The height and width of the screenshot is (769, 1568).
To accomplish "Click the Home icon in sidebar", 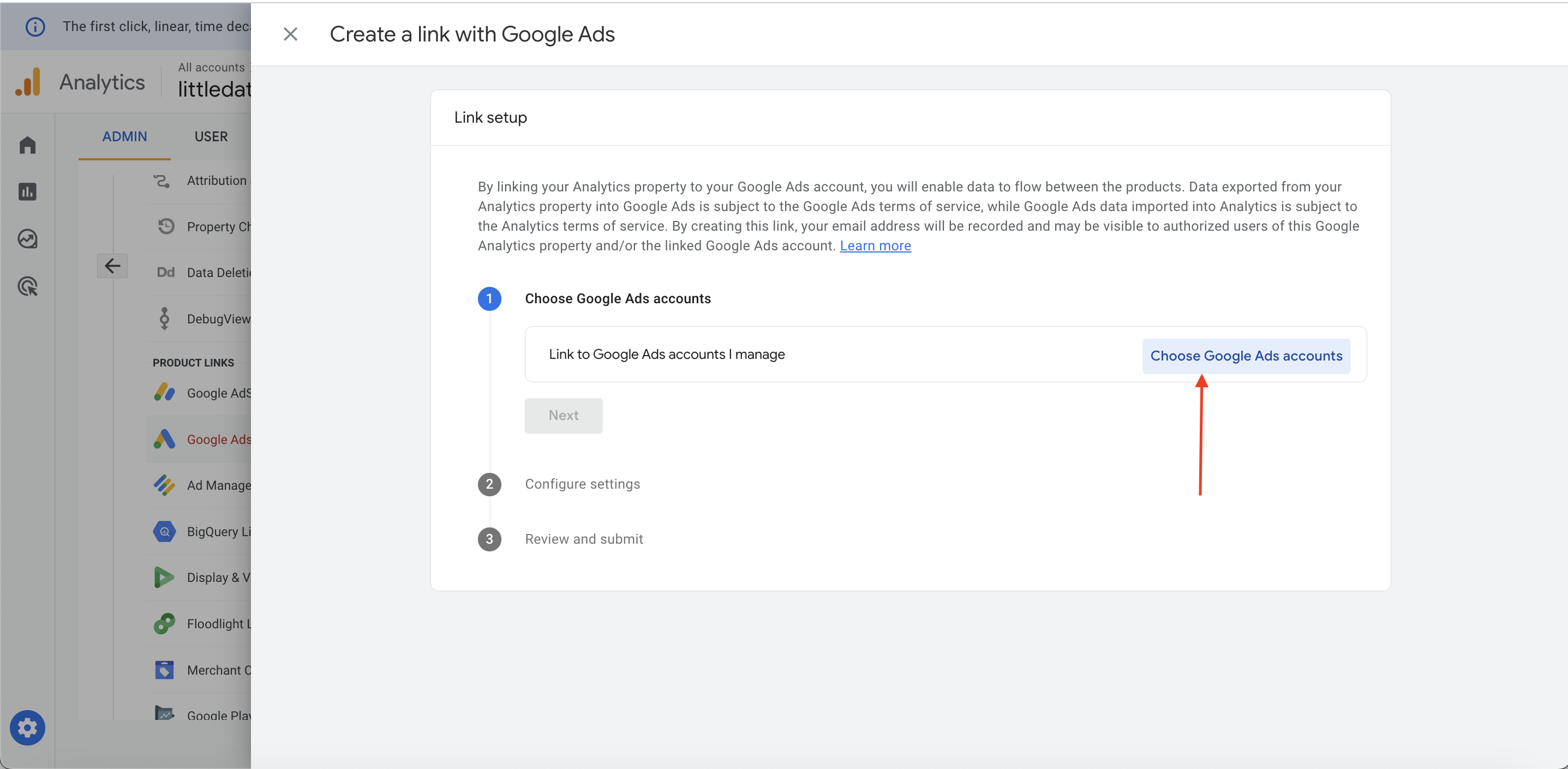I will [x=27, y=145].
